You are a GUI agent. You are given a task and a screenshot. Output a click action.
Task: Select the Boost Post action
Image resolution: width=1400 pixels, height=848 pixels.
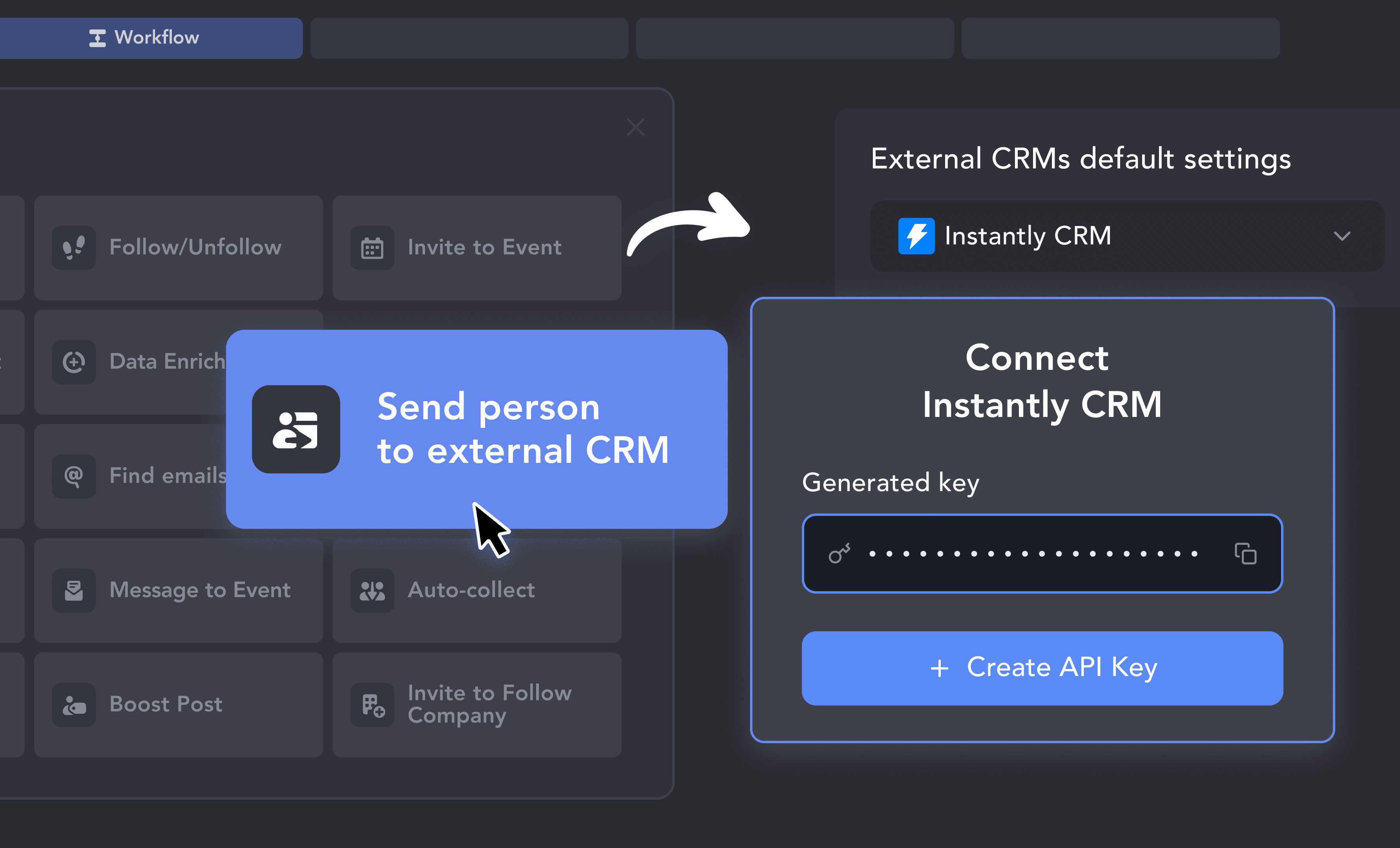tap(179, 705)
